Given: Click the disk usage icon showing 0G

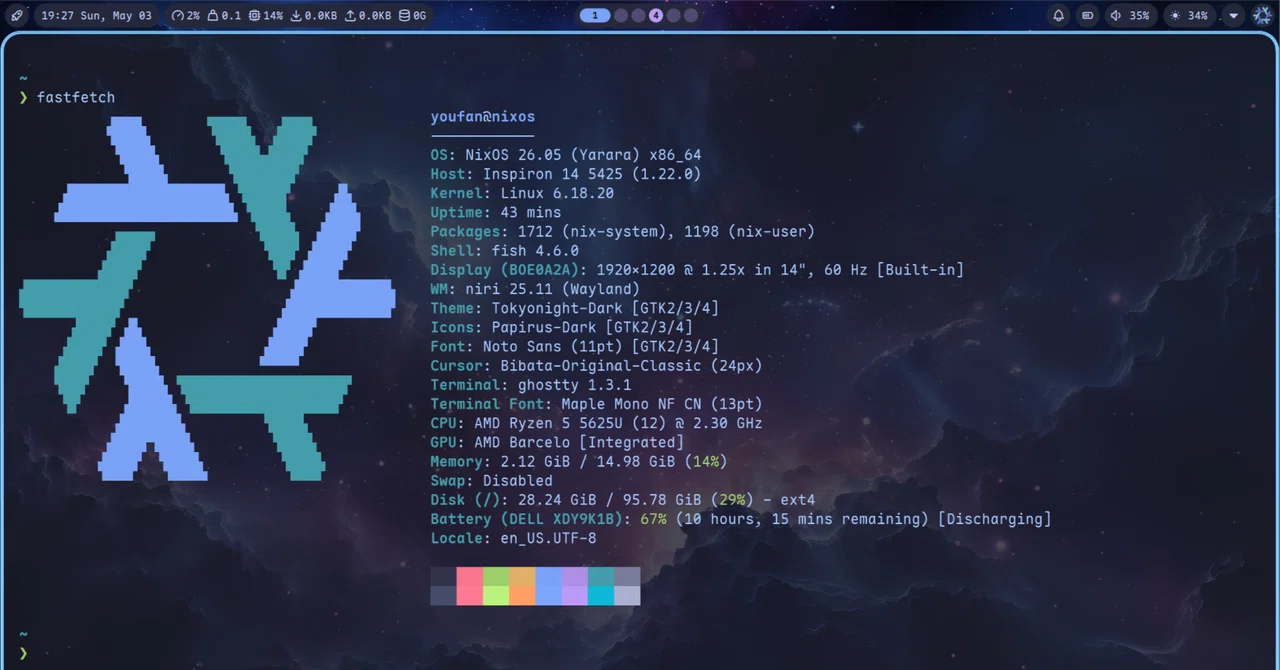Looking at the screenshot, I should (404, 16).
